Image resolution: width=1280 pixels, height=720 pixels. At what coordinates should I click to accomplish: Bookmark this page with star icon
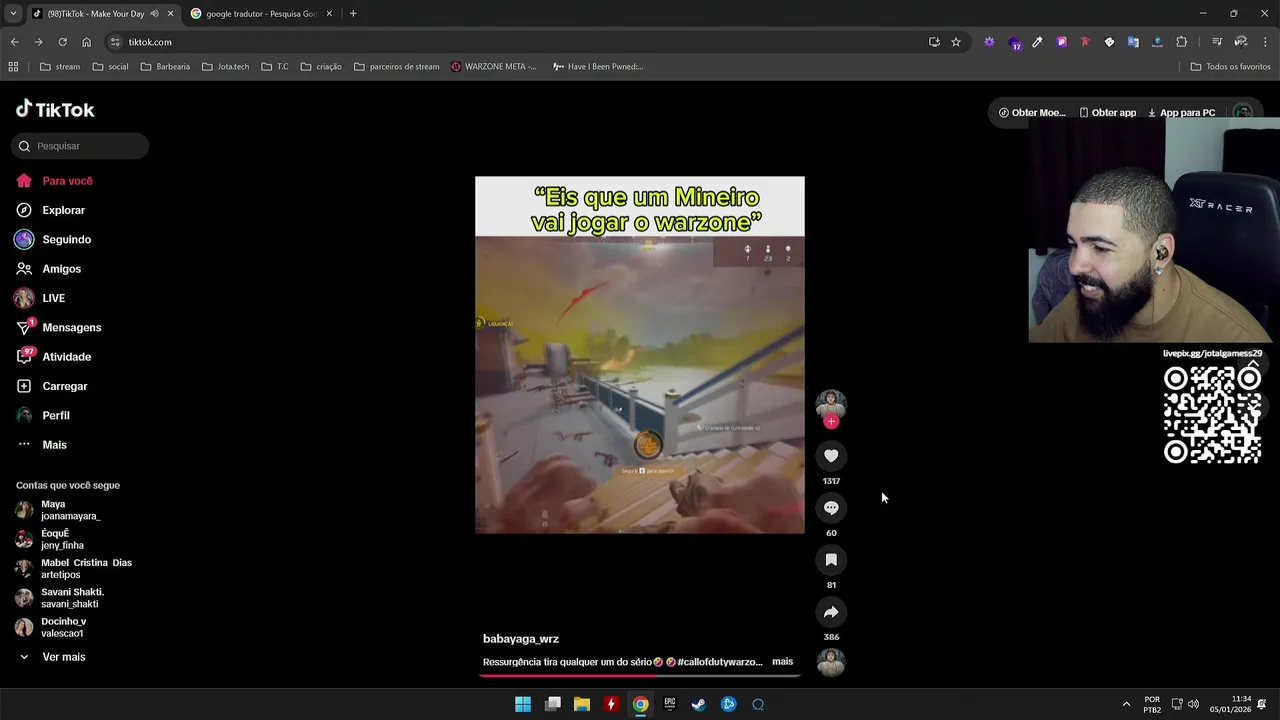tap(956, 42)
